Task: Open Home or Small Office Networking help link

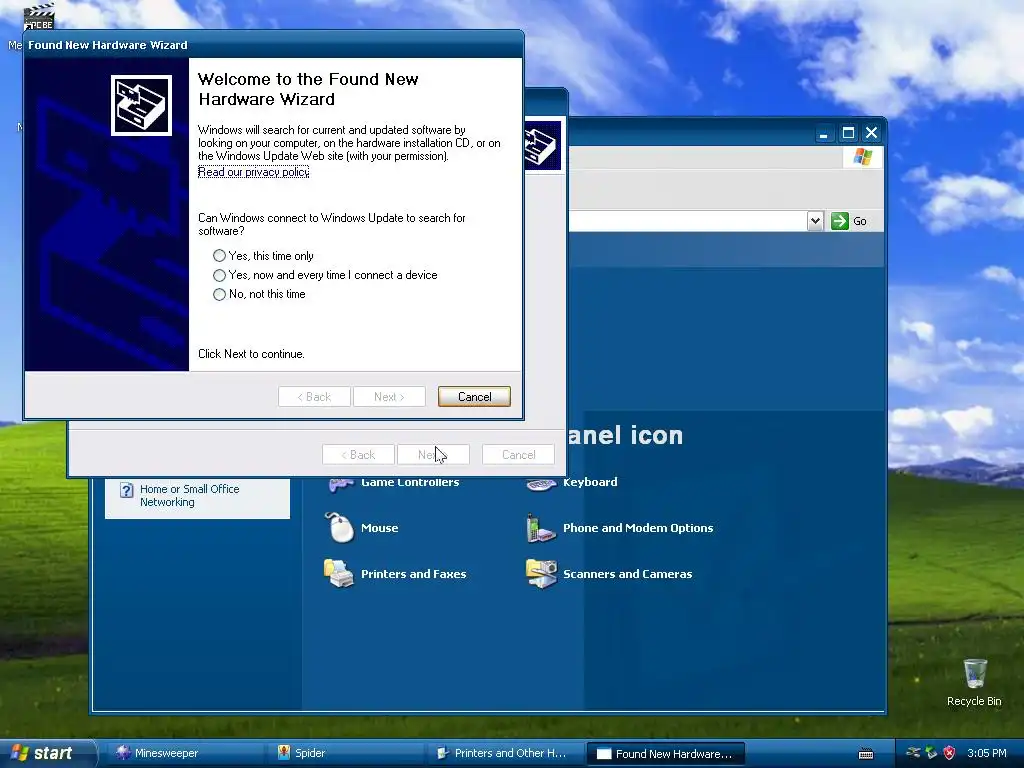Action: click(189, 495)
